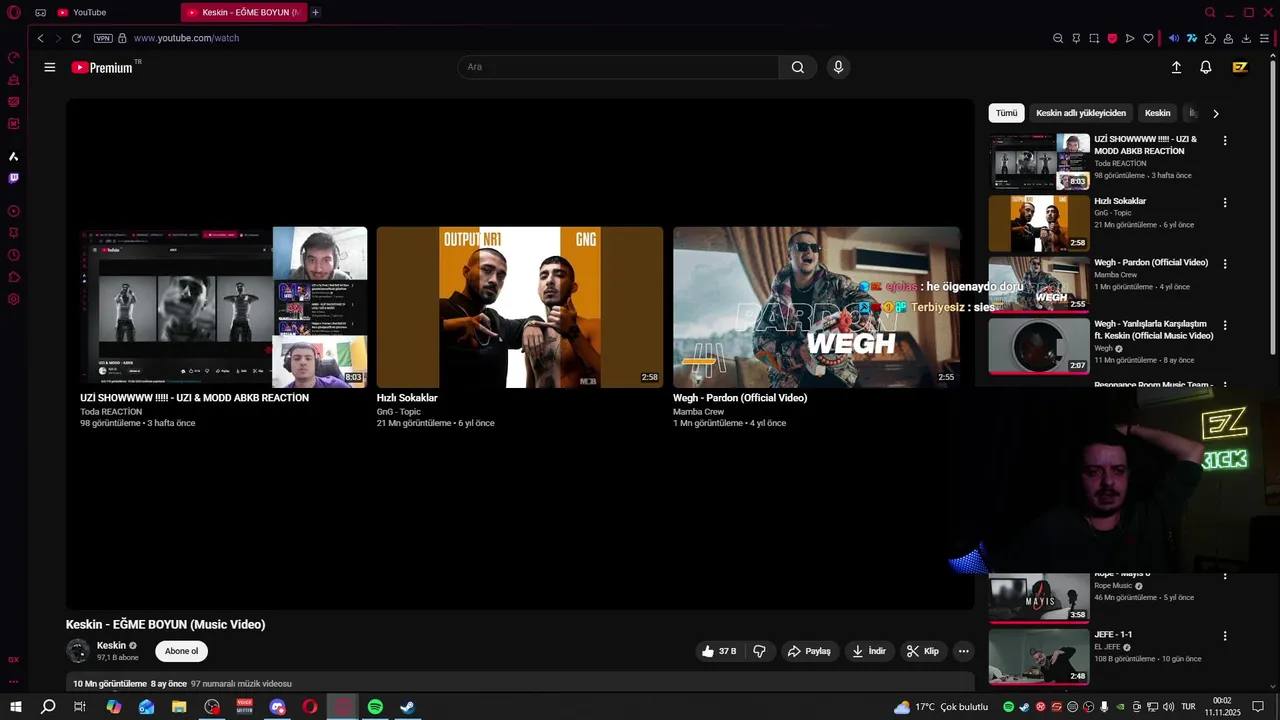Screen dimensions: 1280x720
Task: Open sidebar JEFE - 1-1 thumbnail
Action: [x=1039, y=656]
